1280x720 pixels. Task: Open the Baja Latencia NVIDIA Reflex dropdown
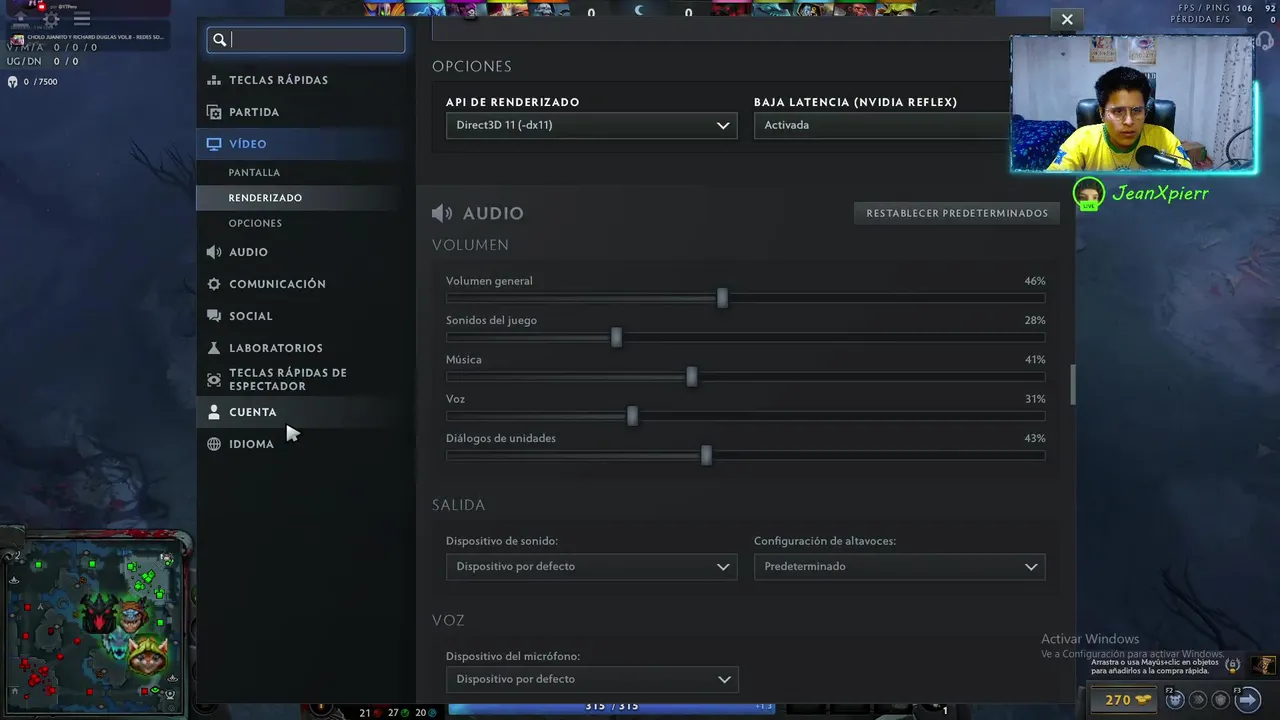pyautogui.click(x=882, y=125)
